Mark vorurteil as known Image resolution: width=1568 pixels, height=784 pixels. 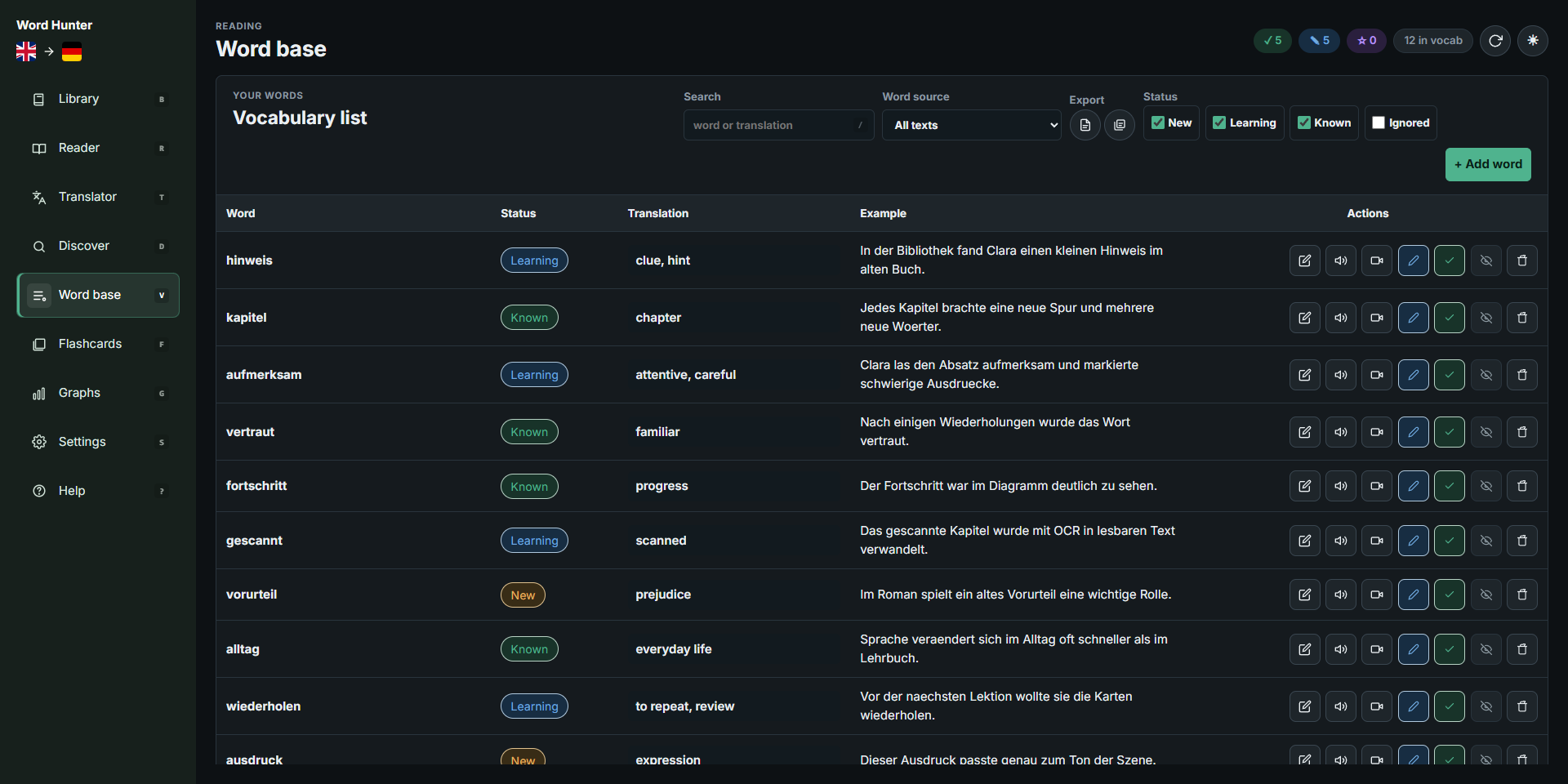point(1450,595)
